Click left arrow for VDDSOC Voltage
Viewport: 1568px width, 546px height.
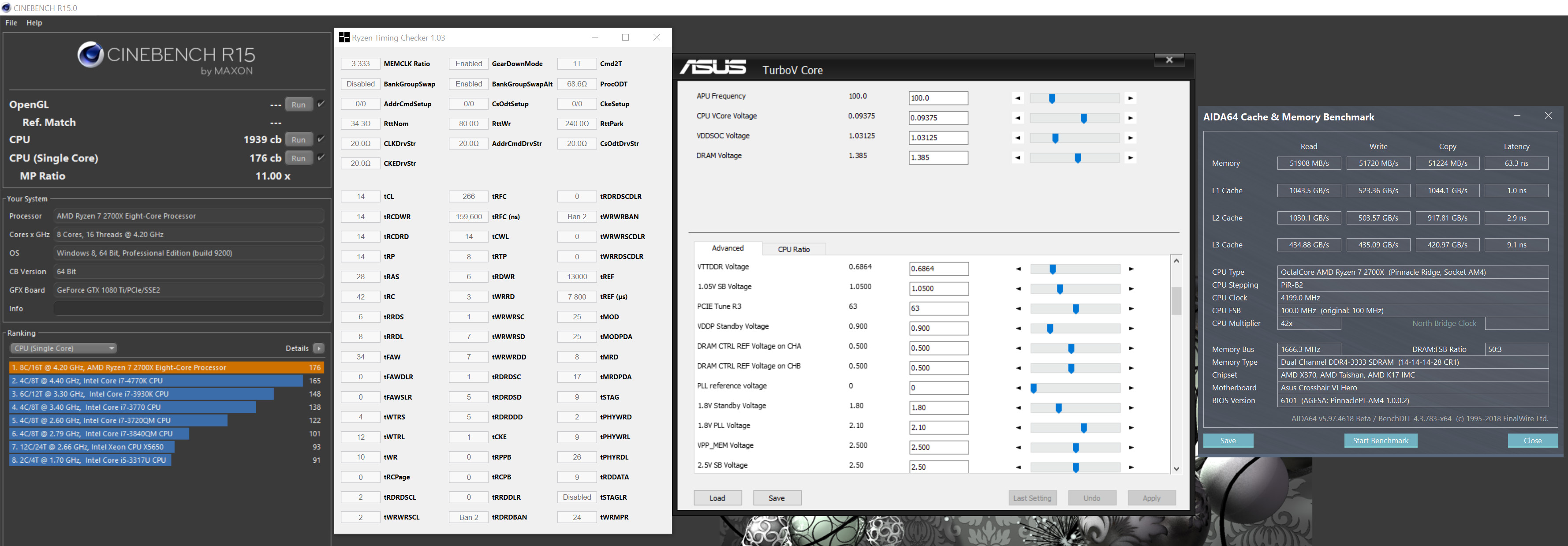tap(1018, 138)
